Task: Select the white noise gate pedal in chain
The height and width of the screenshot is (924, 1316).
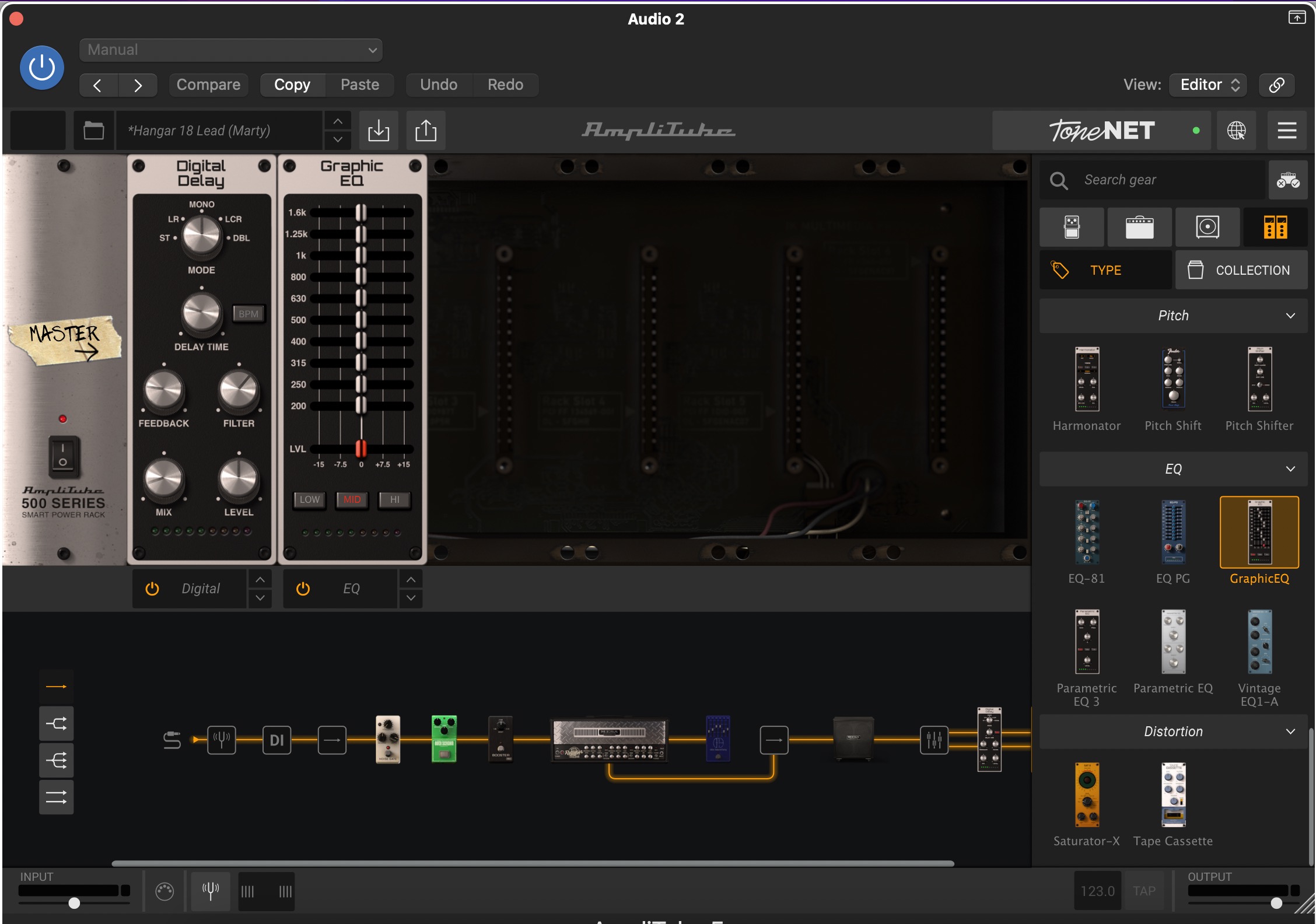Action: point(388,738)
